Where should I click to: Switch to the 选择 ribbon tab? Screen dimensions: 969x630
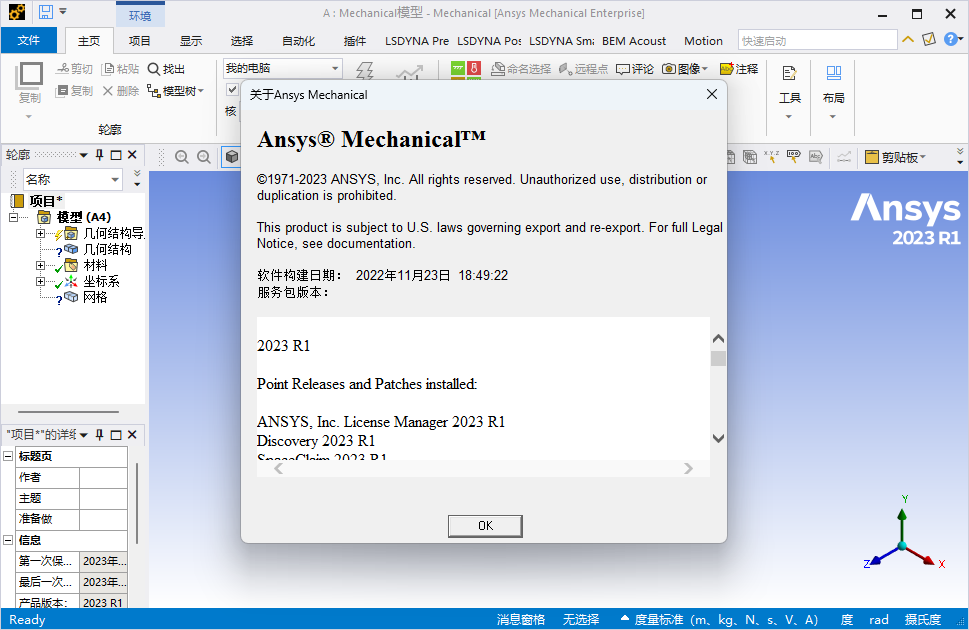tap(242, 41)
